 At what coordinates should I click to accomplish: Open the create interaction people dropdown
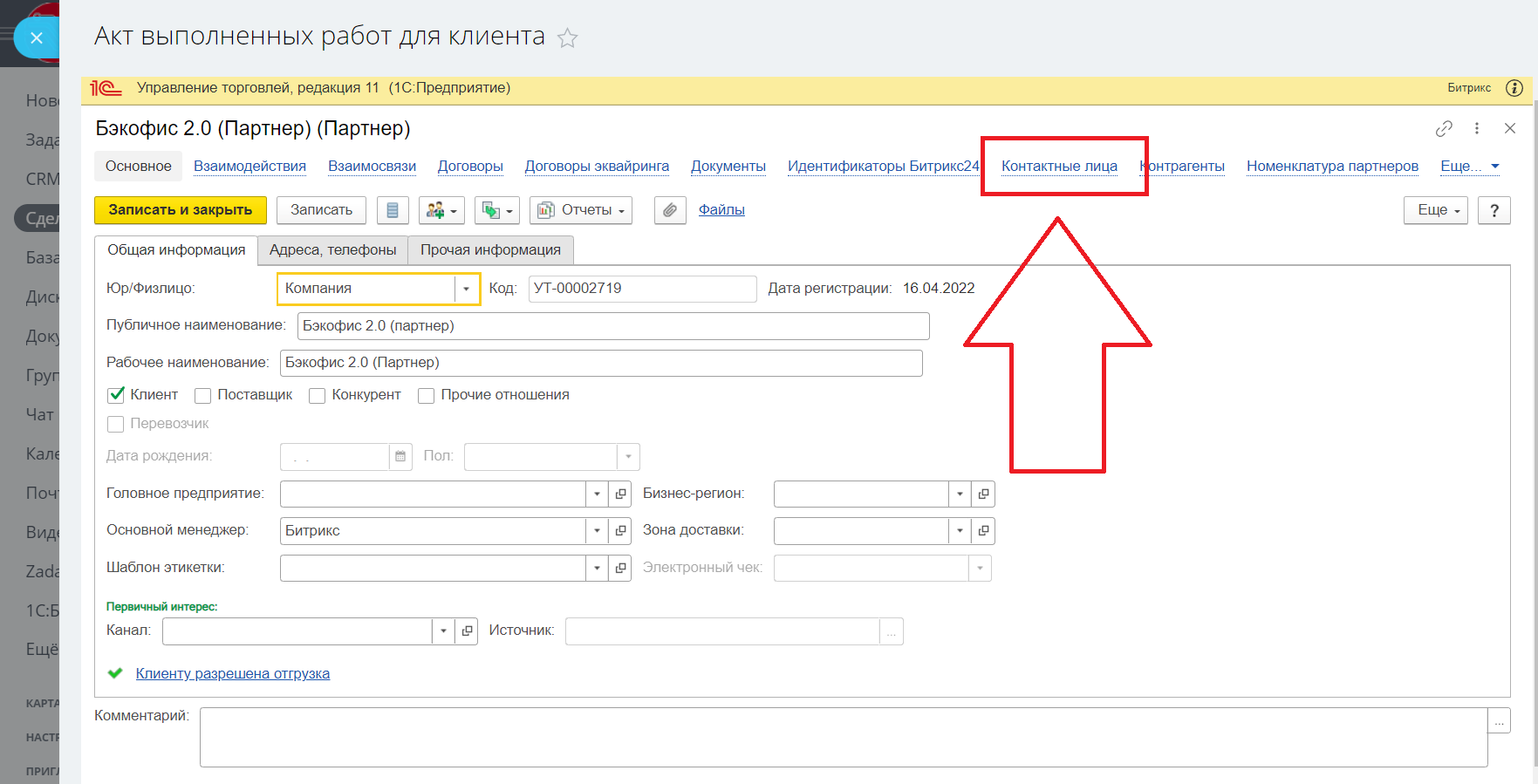(441, 210)
